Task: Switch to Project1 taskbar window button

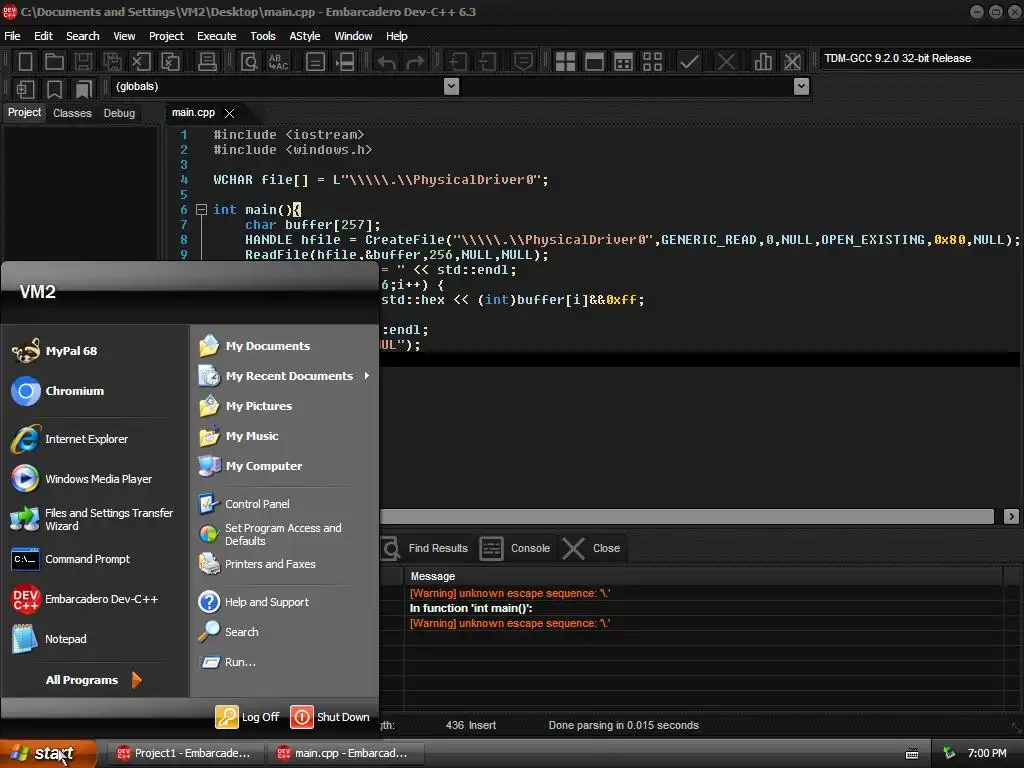Action: tap(181, 753)
